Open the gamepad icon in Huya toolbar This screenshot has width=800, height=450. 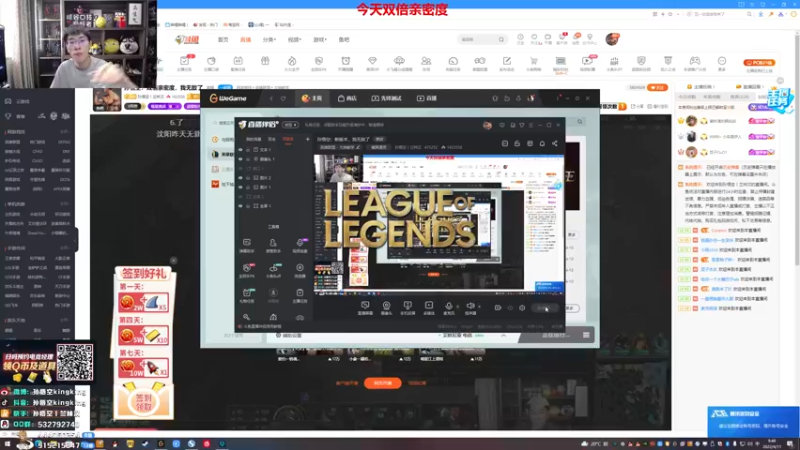click(x=695, y=61)
